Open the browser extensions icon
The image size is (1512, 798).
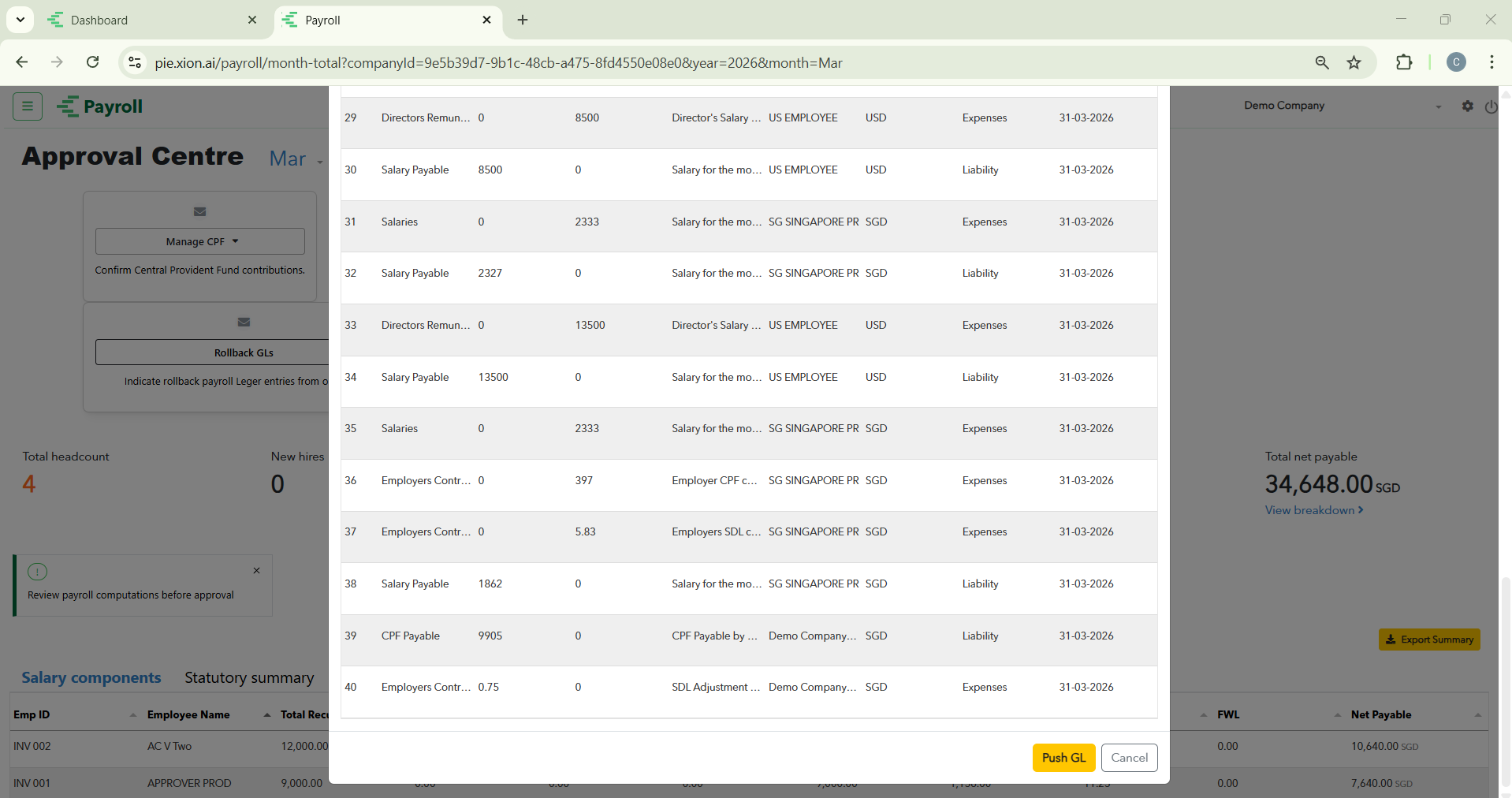coord(1403,63)
